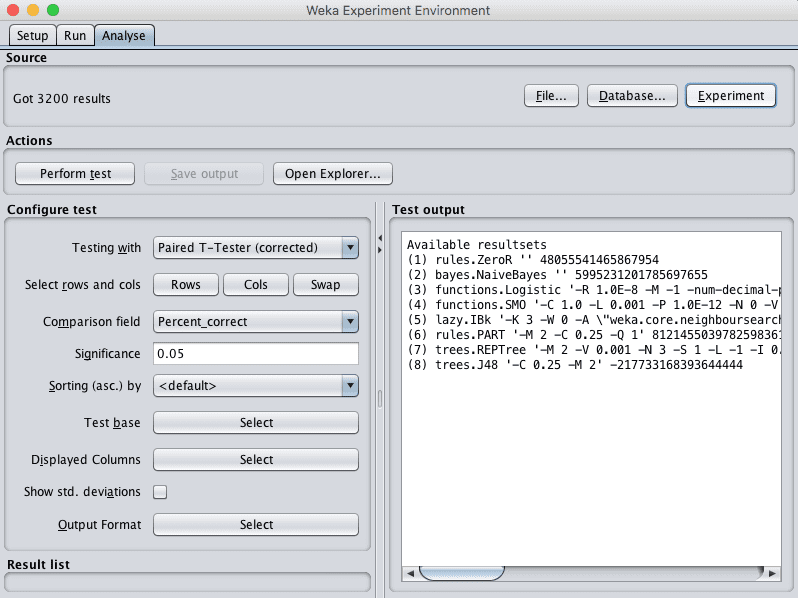Viewport: 798px width, 598px height.
Task: Click the Rows selection button
Action: [186, 284]
